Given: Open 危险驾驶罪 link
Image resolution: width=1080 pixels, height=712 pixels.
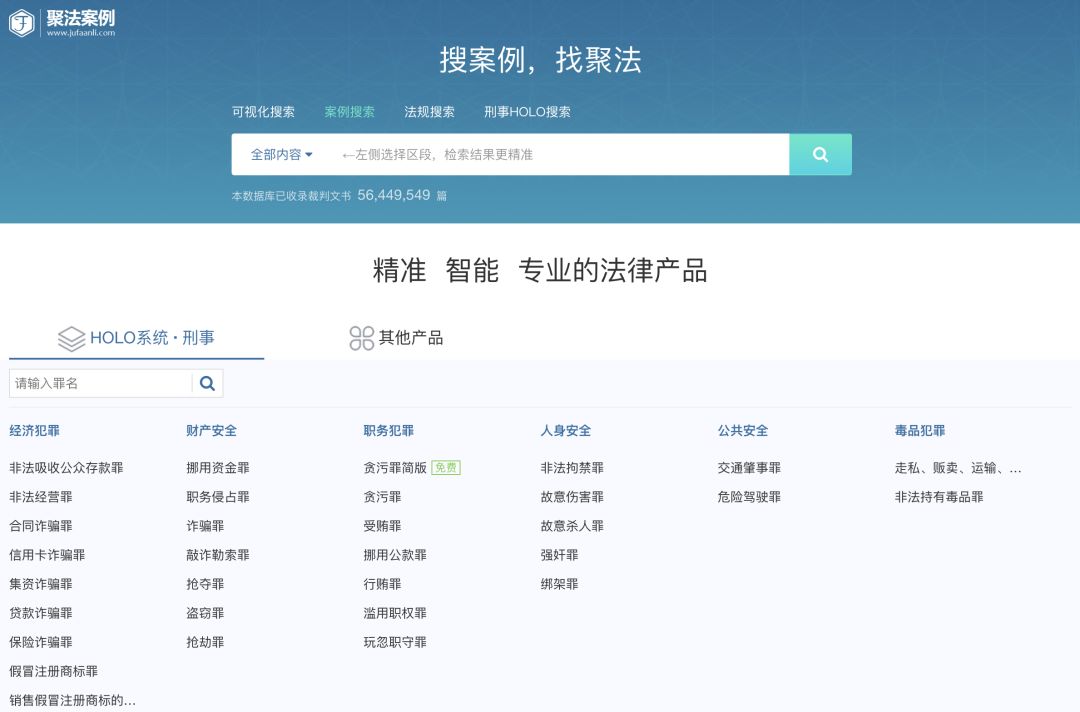Looking at the screenshot, I should point(749,496).
